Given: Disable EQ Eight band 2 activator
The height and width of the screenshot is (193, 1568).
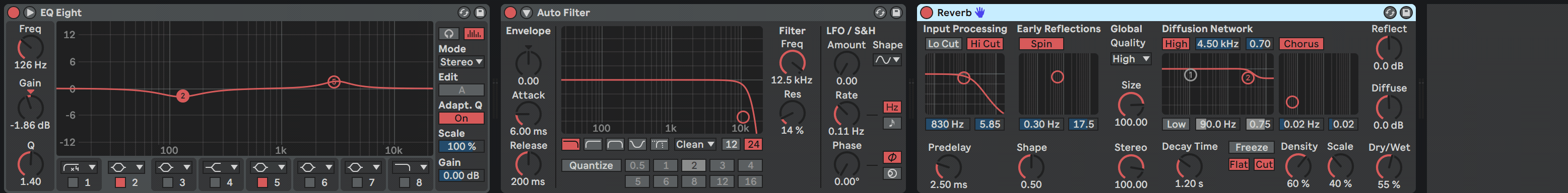Looking at the screenshot, I should [x=120, y=182].
